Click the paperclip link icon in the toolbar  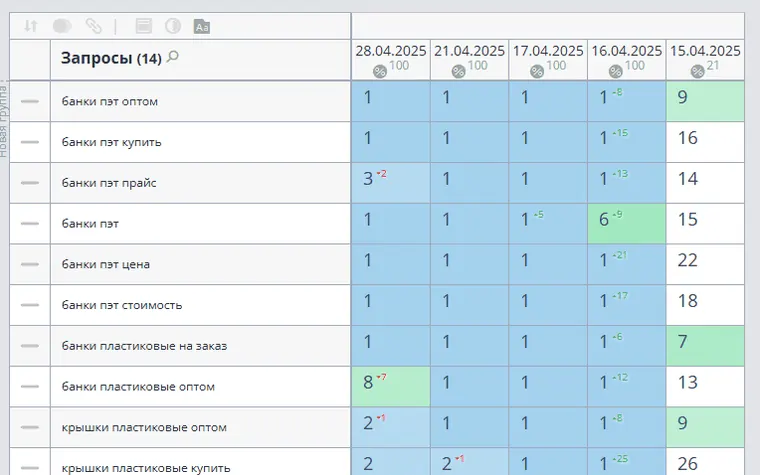(x=93, y=26)
